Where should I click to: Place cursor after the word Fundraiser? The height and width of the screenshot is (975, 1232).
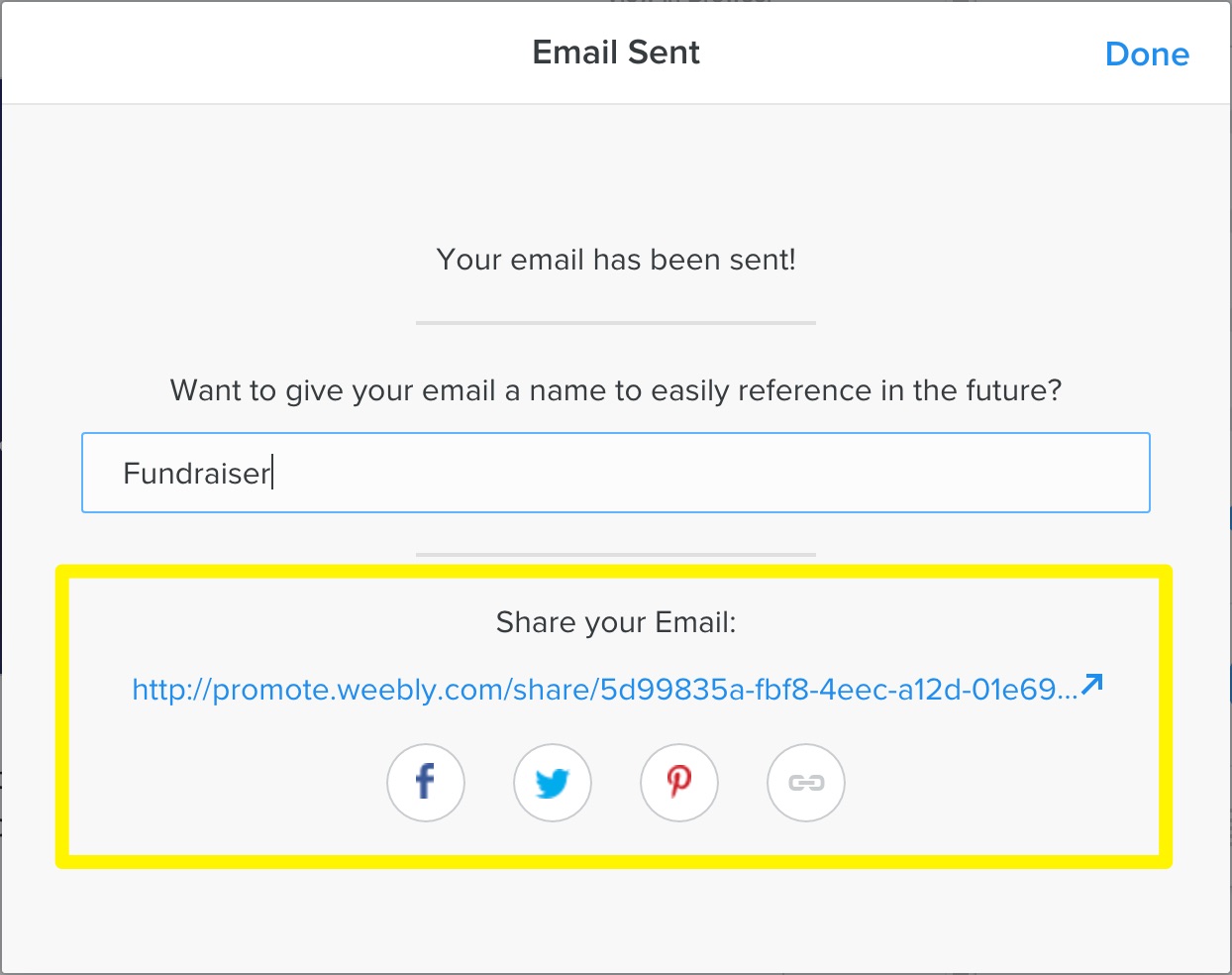(272, 474)
